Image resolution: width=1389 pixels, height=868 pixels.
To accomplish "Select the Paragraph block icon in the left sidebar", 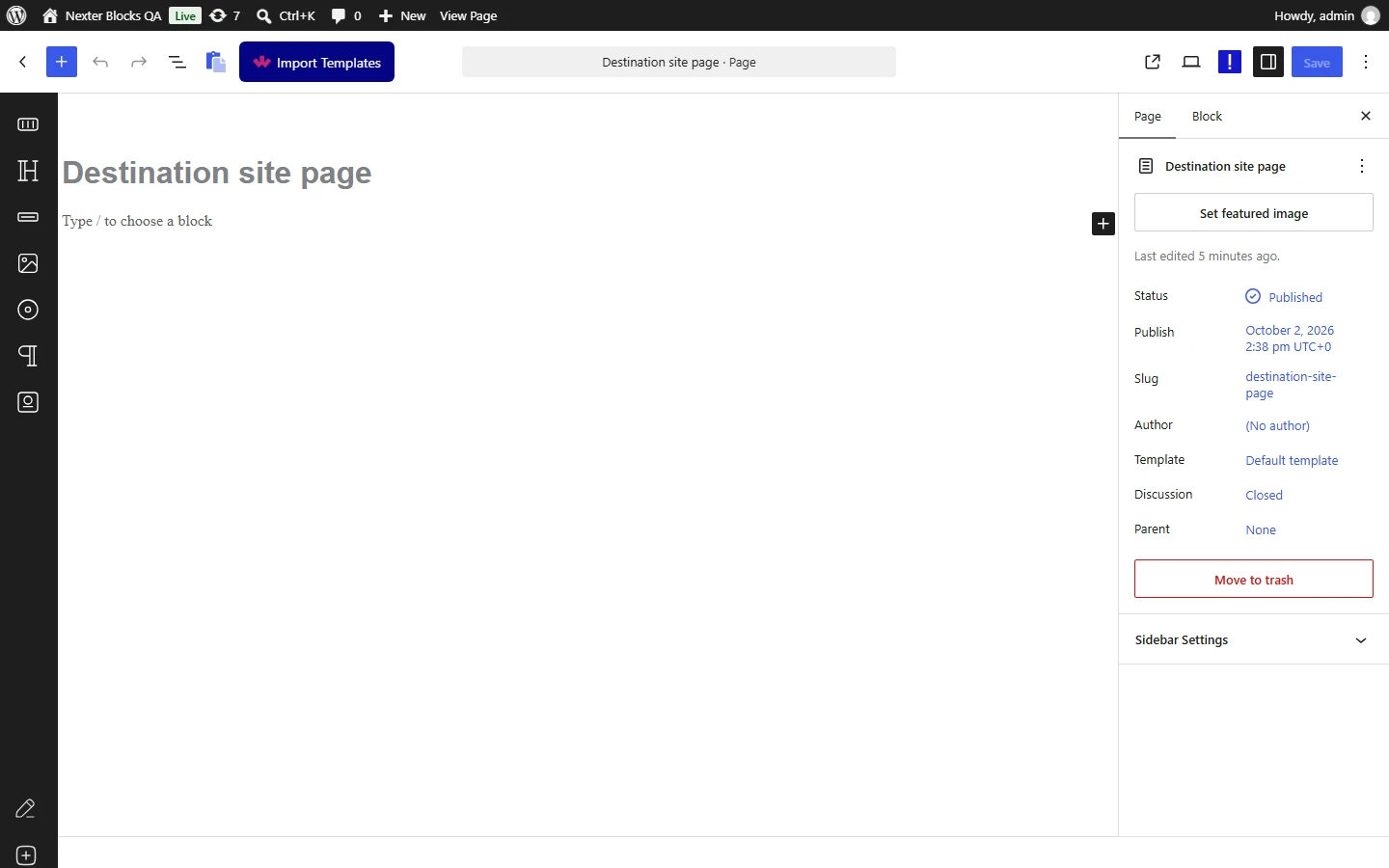I will [x=28, y=356].
